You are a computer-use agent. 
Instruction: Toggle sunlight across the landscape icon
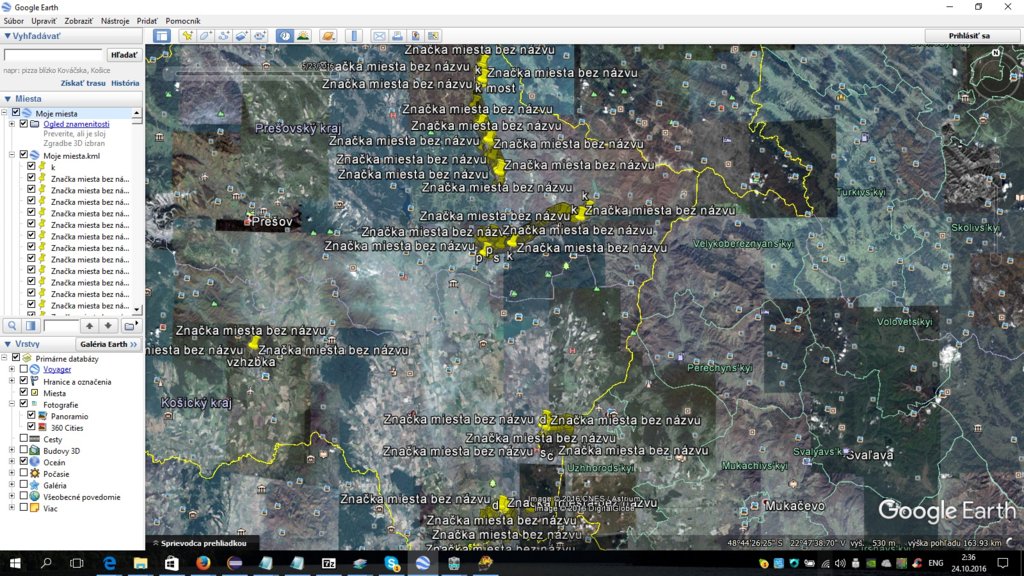[x=303, y=36]
